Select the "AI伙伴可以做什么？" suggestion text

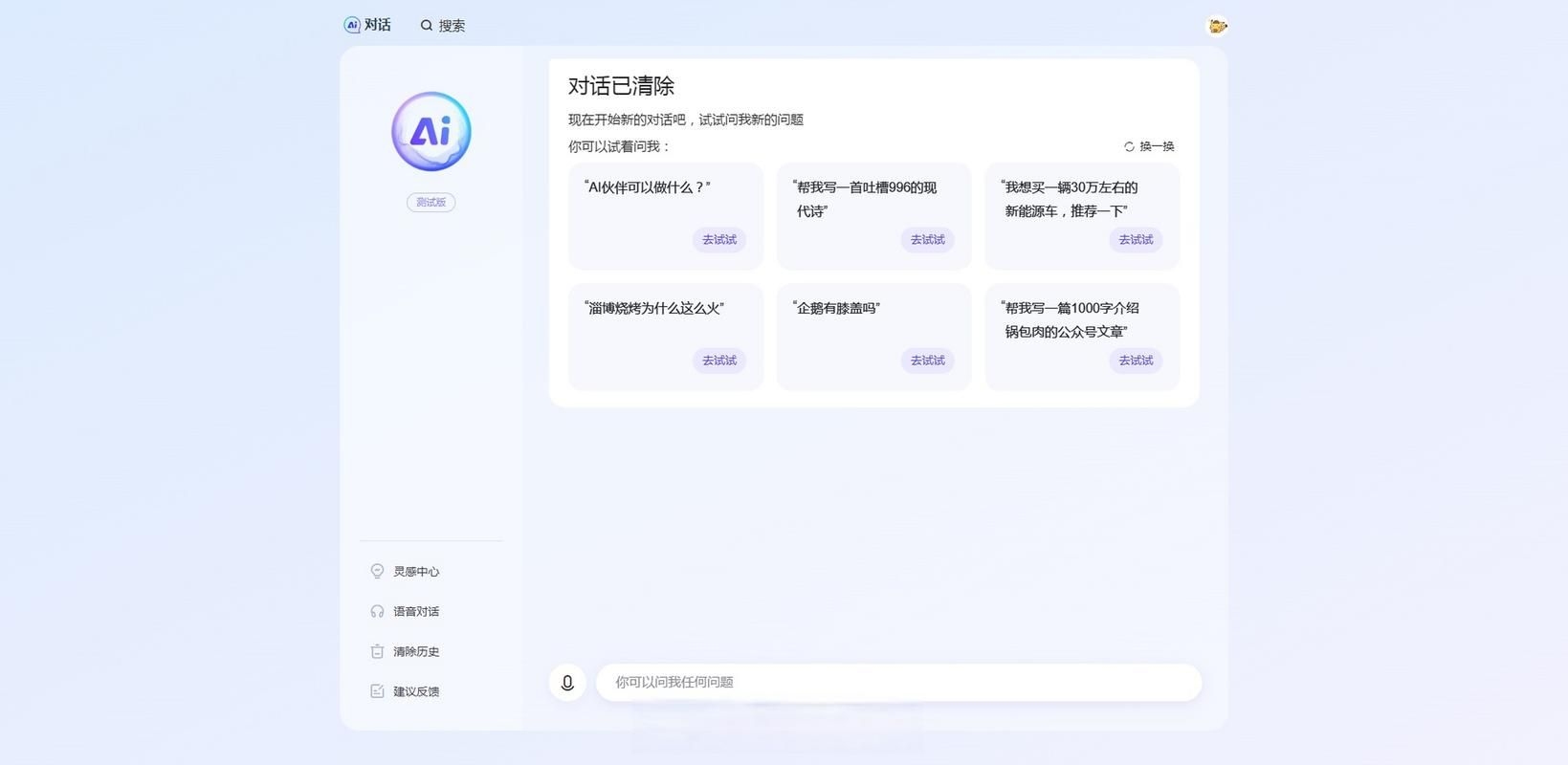coord(648,187)
